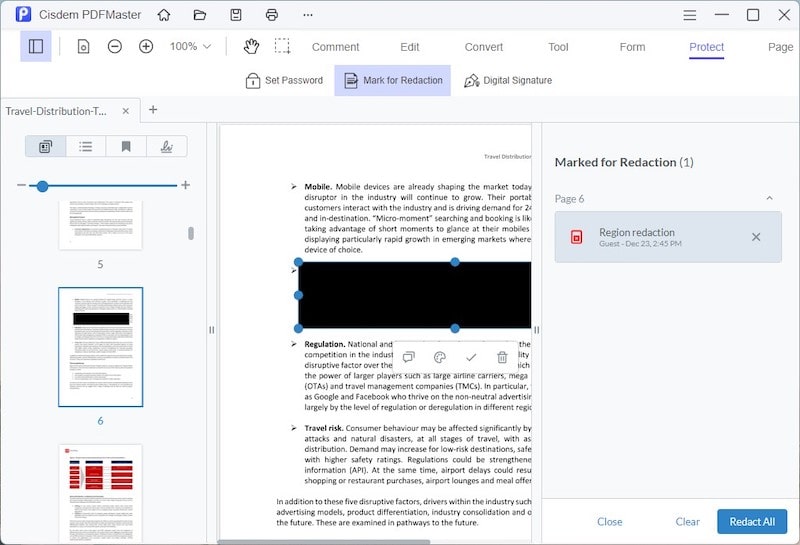Zoom out with the minus circle icon
800x545 pixels.
(x=115, y=46)
